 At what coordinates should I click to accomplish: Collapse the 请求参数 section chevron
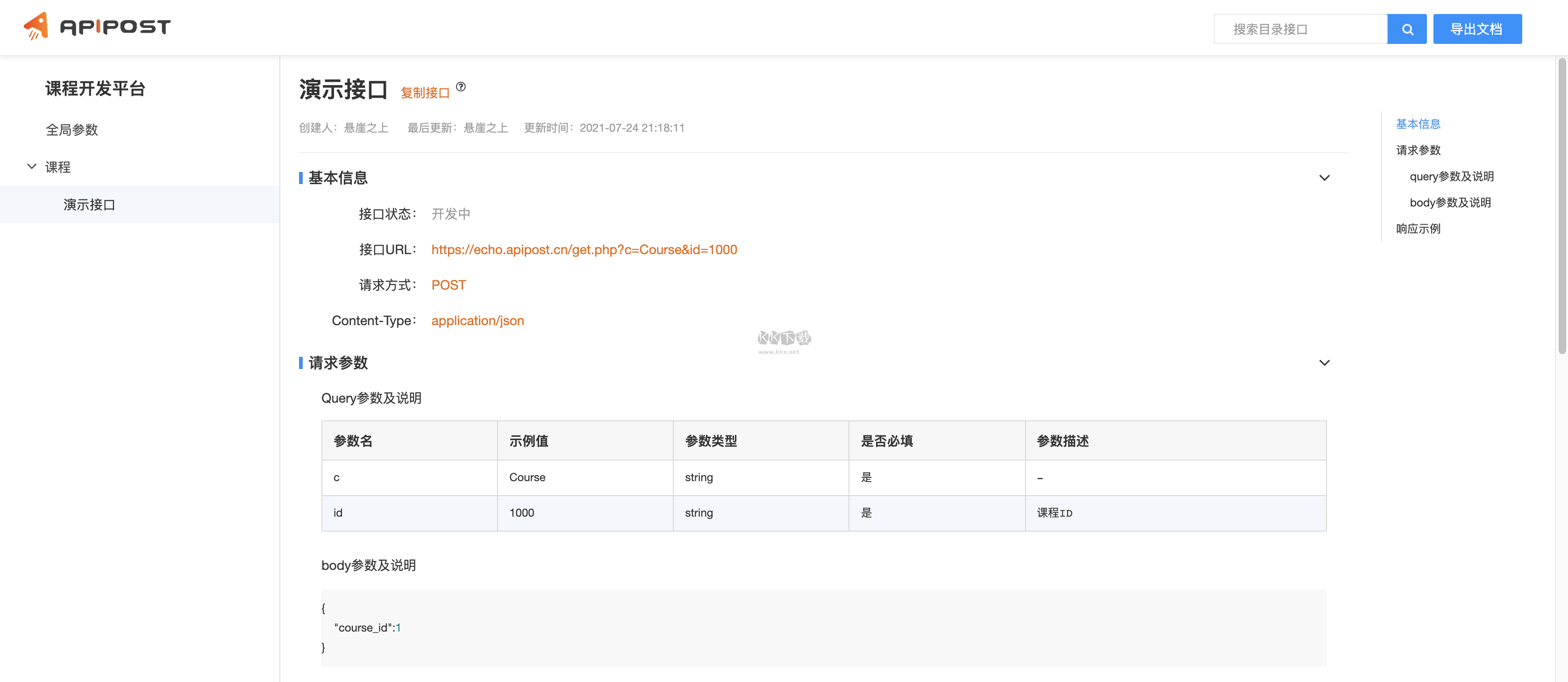click(1325, 362)
